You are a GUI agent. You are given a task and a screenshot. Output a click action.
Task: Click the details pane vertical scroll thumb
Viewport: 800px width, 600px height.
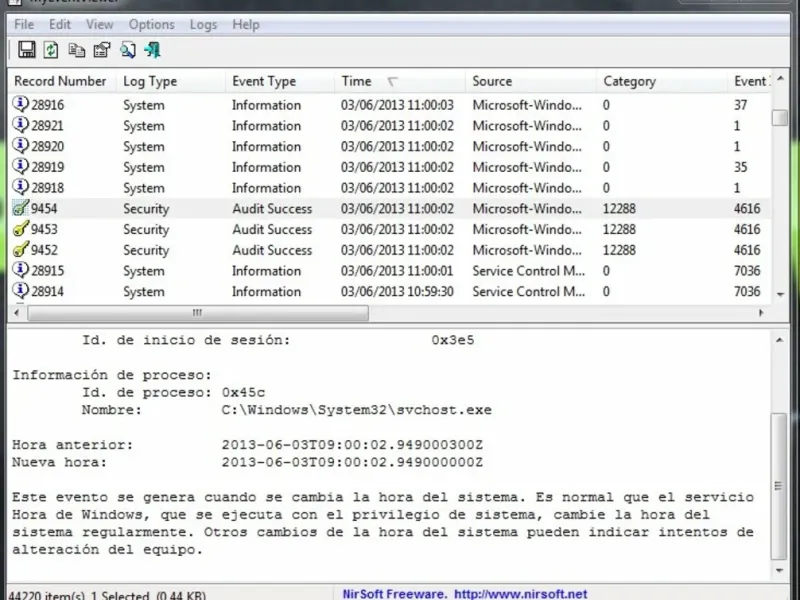(x=779, y=486)
